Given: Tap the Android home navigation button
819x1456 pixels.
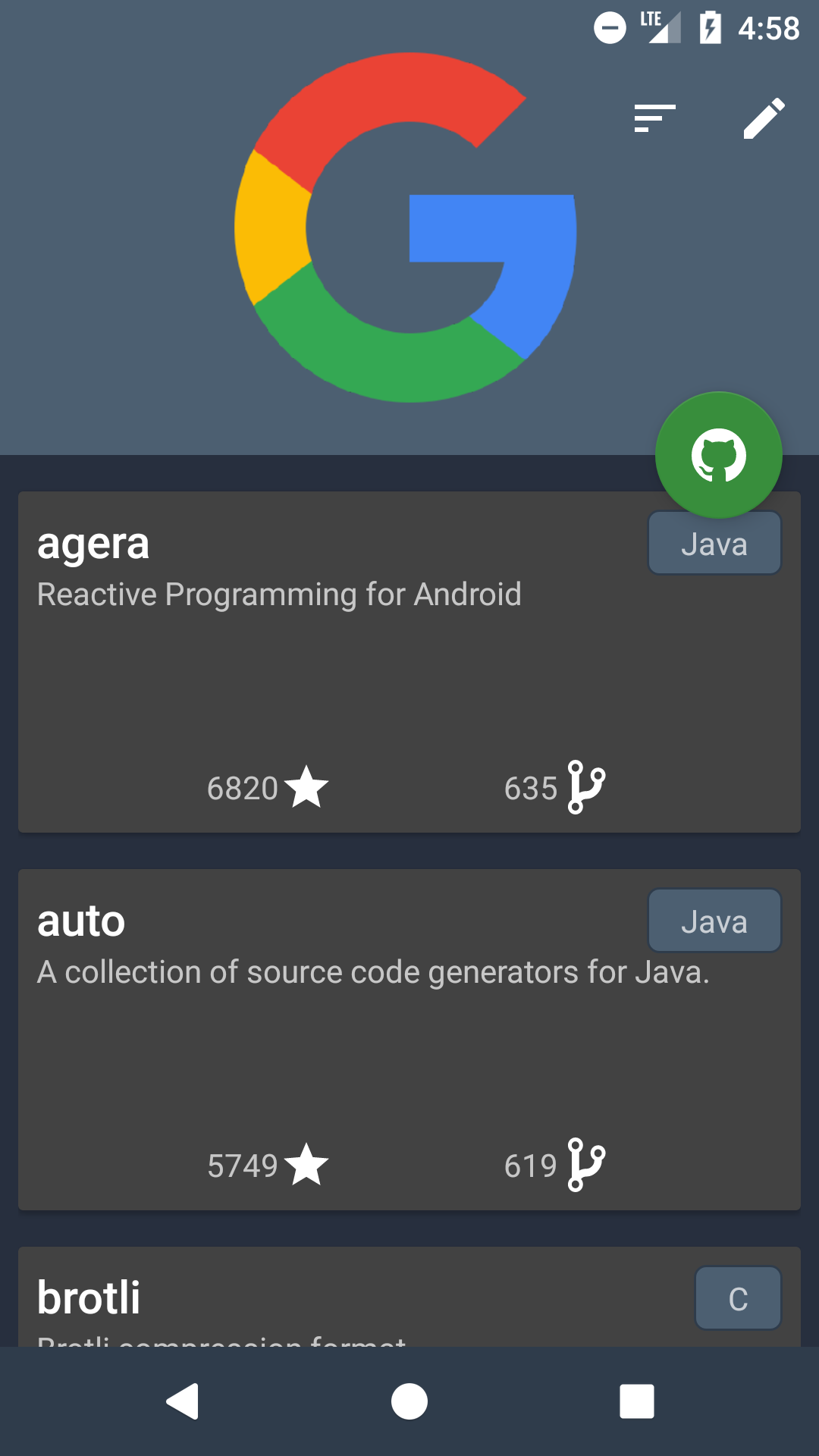Looking at the screenshot, I should [409, 1401].
